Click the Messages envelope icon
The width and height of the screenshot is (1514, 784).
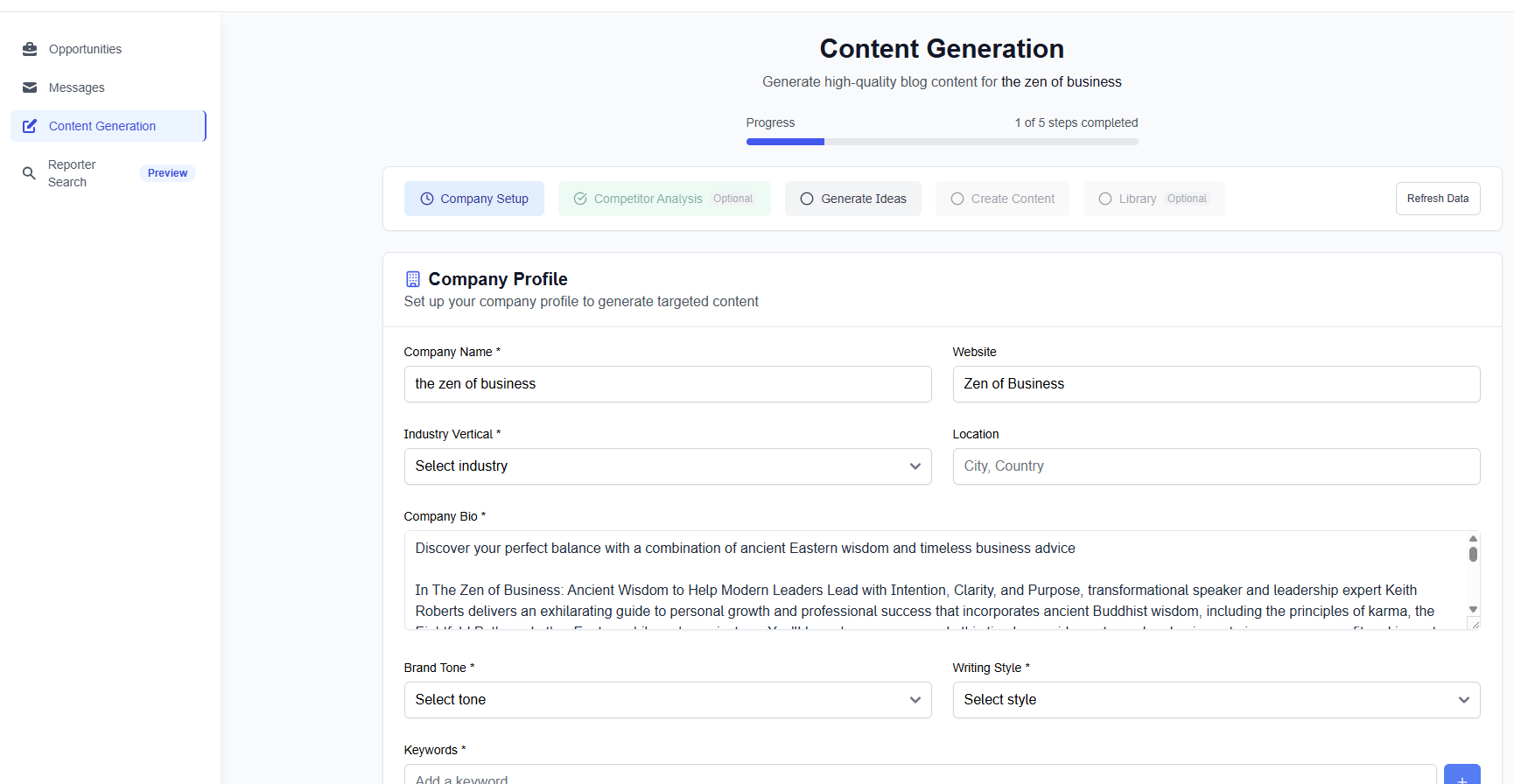(x=30, y=87)
